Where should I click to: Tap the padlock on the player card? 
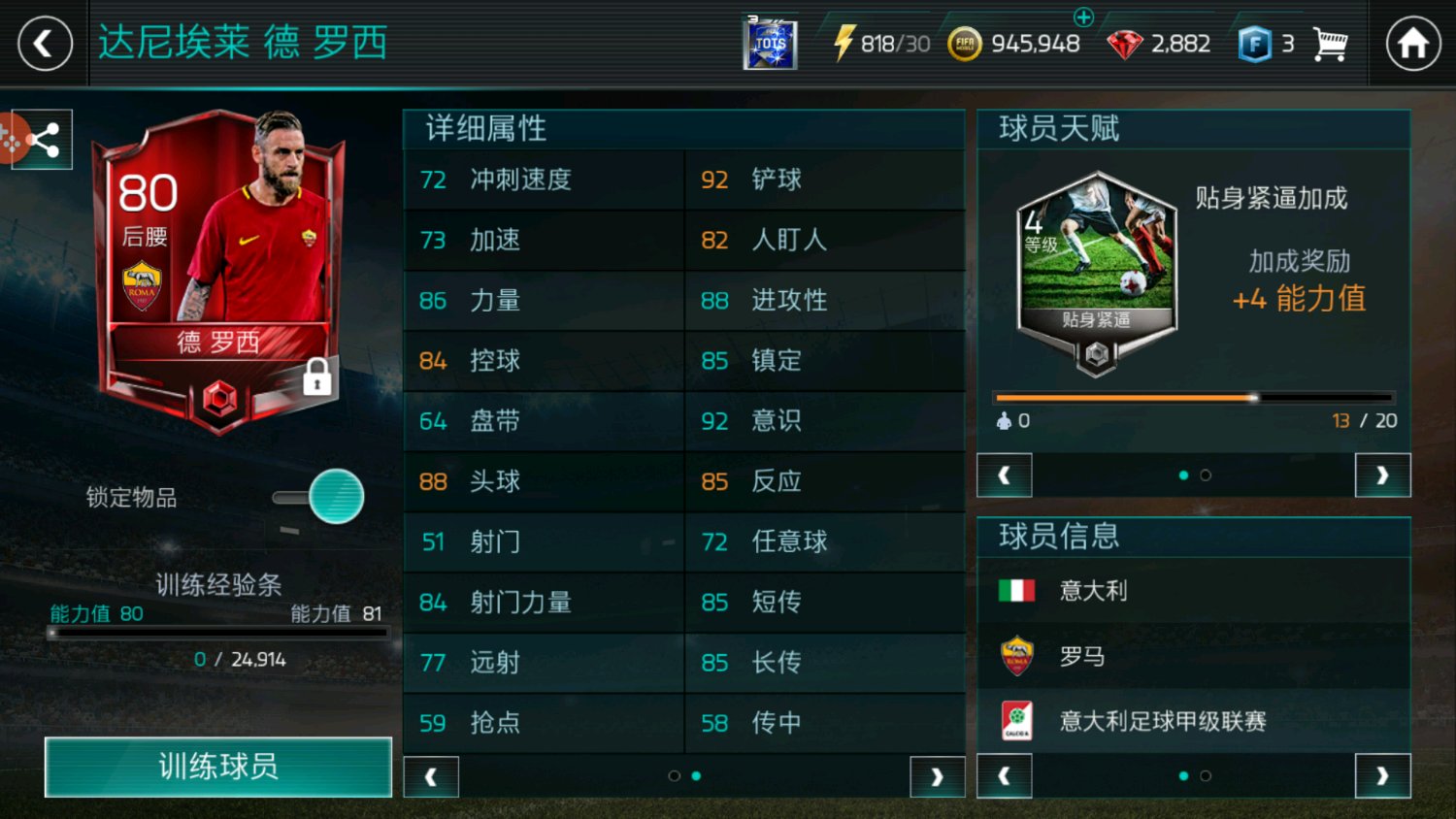click(316, 376)
